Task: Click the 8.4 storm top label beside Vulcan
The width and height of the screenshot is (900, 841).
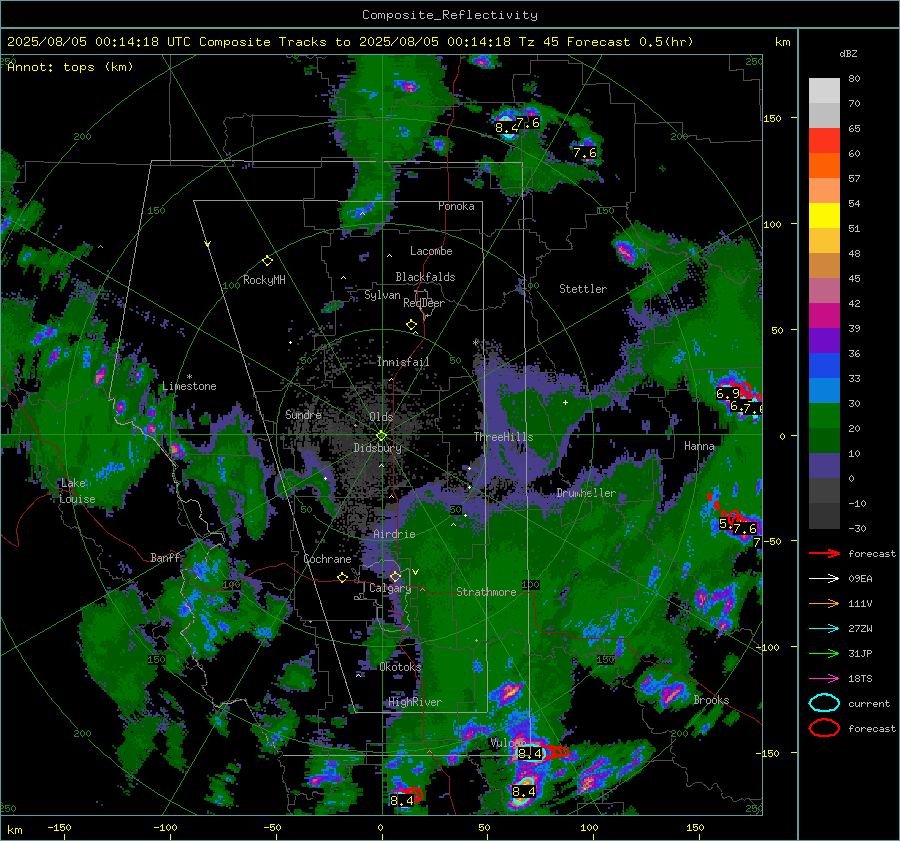Action: (x=529, y=753)
